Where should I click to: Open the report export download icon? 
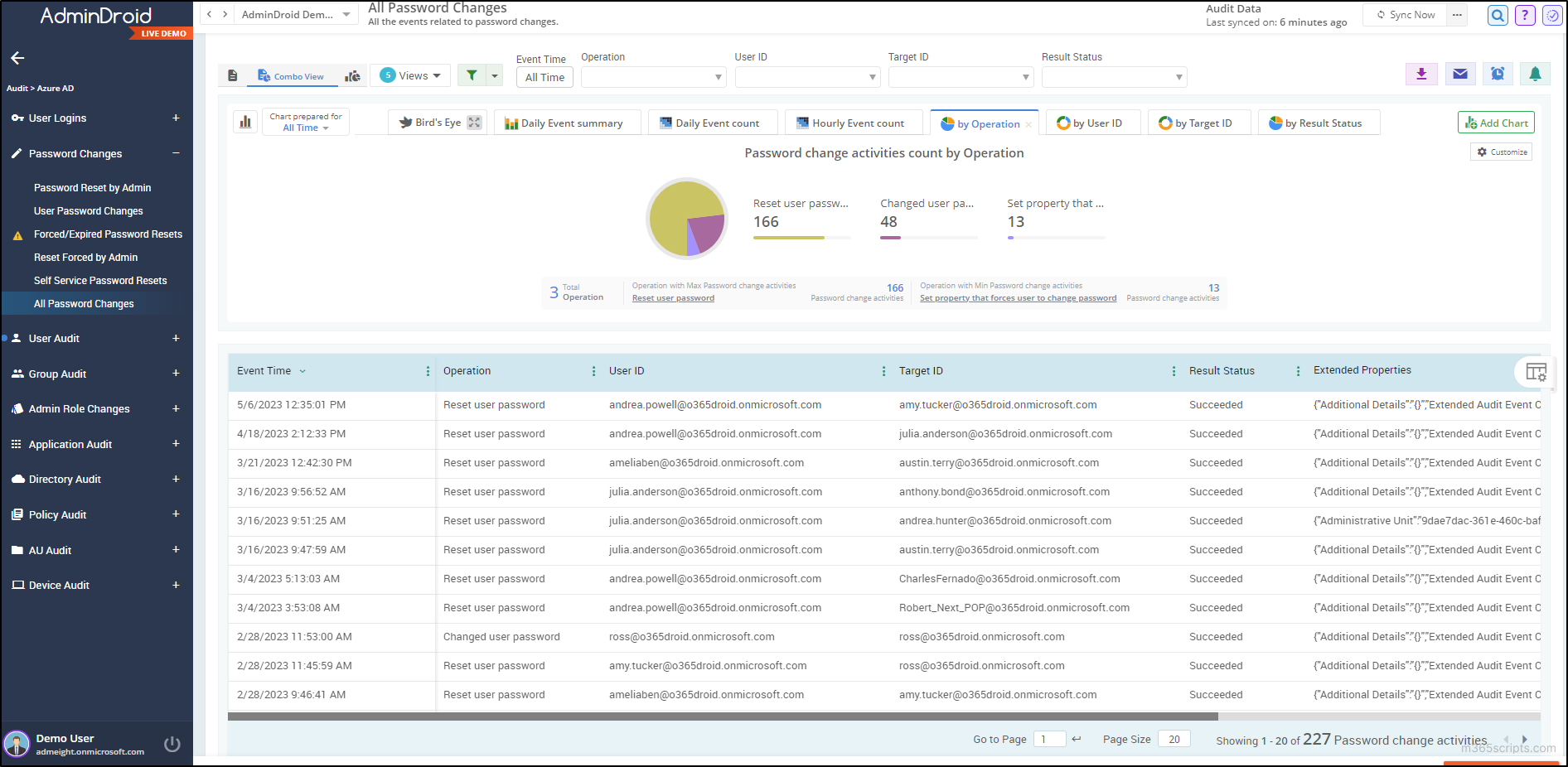tap(1421, 74)
